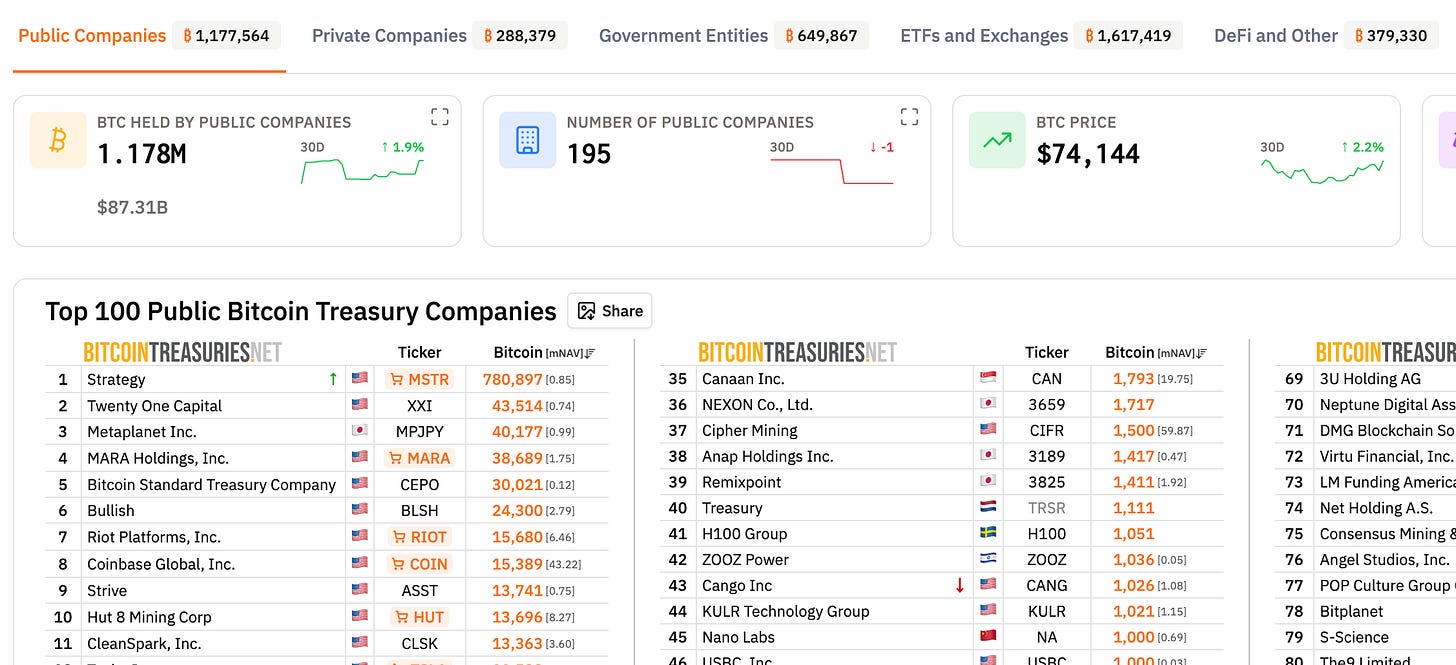The height and width of the screenshot is (665, 1456).
Task: Select ZOOZ Power row
Action: click(745, 560)
